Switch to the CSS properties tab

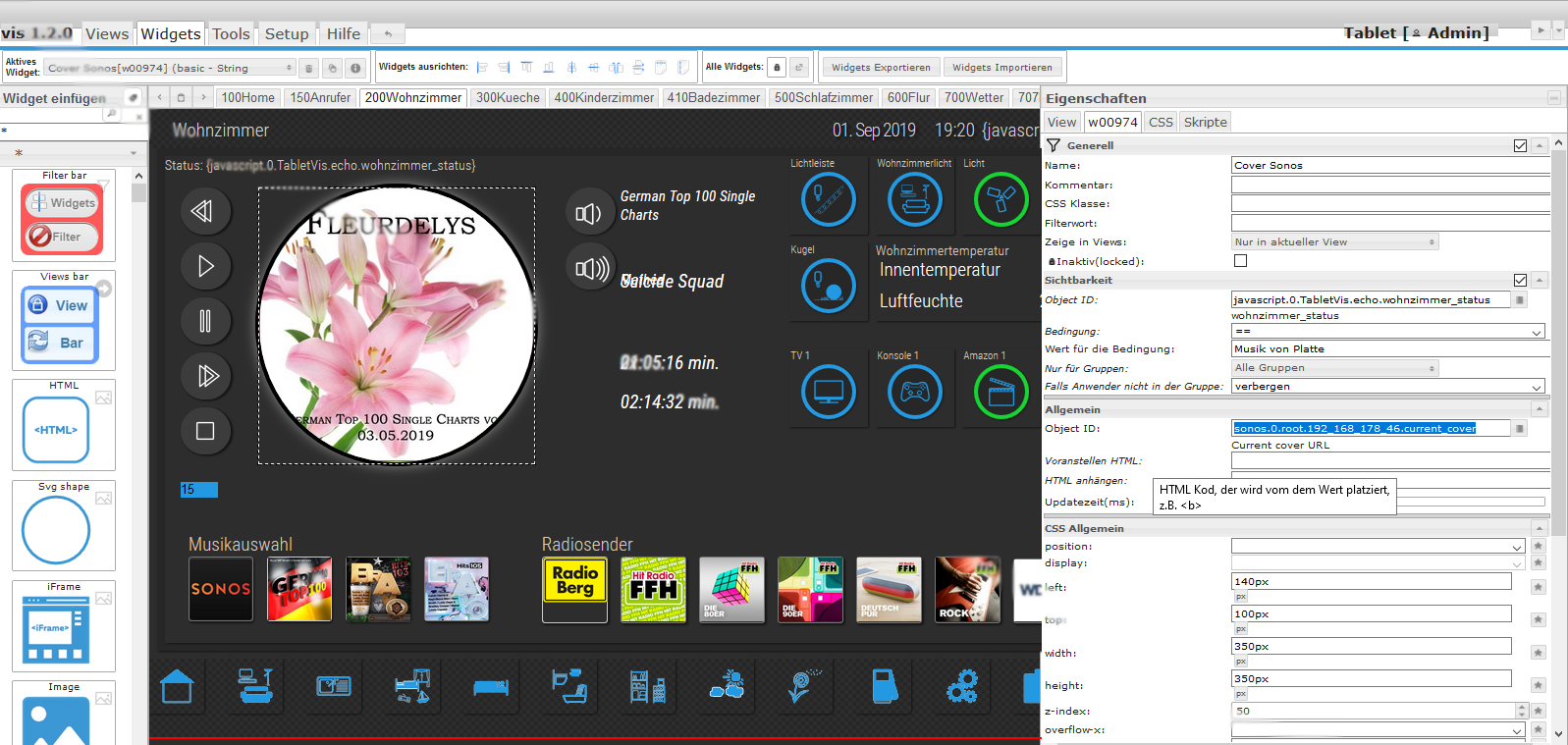click(1161, 122)
